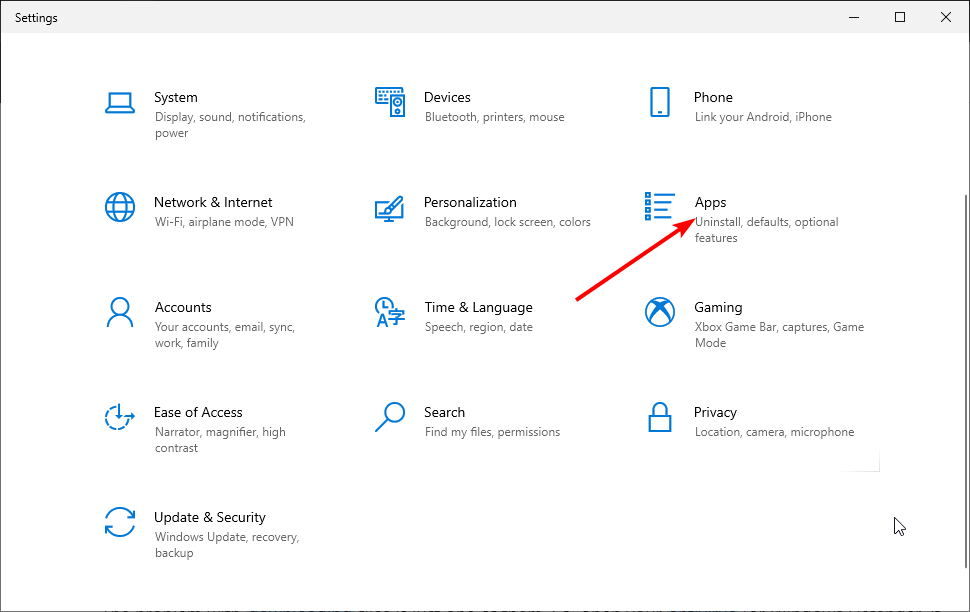This screenshot has width=970, height=612.
Task: Open the Apps settings title
Action: 710,203
